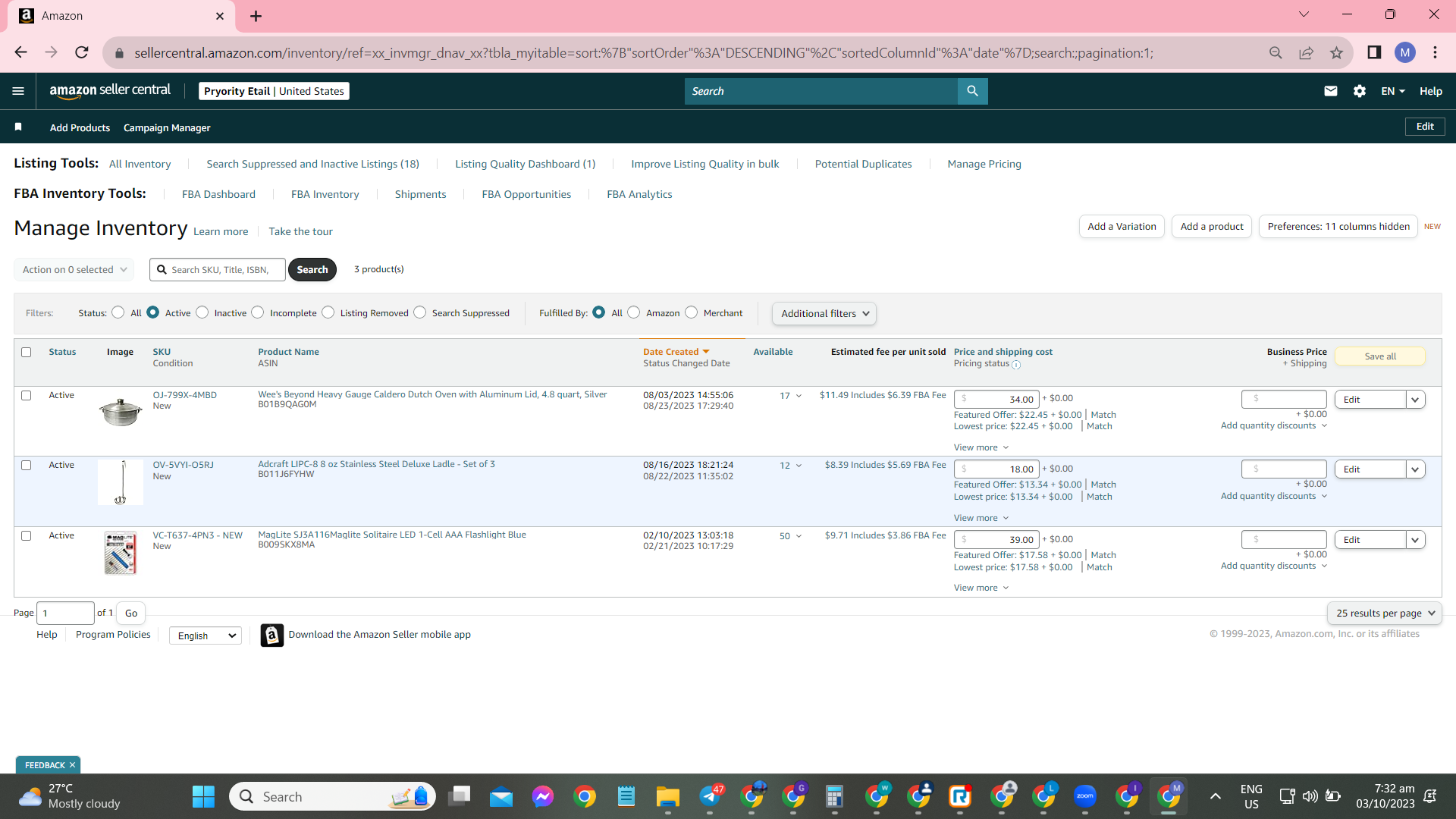Open the All Inventory listing tool
1456x819 pixels.
[140, 164]
